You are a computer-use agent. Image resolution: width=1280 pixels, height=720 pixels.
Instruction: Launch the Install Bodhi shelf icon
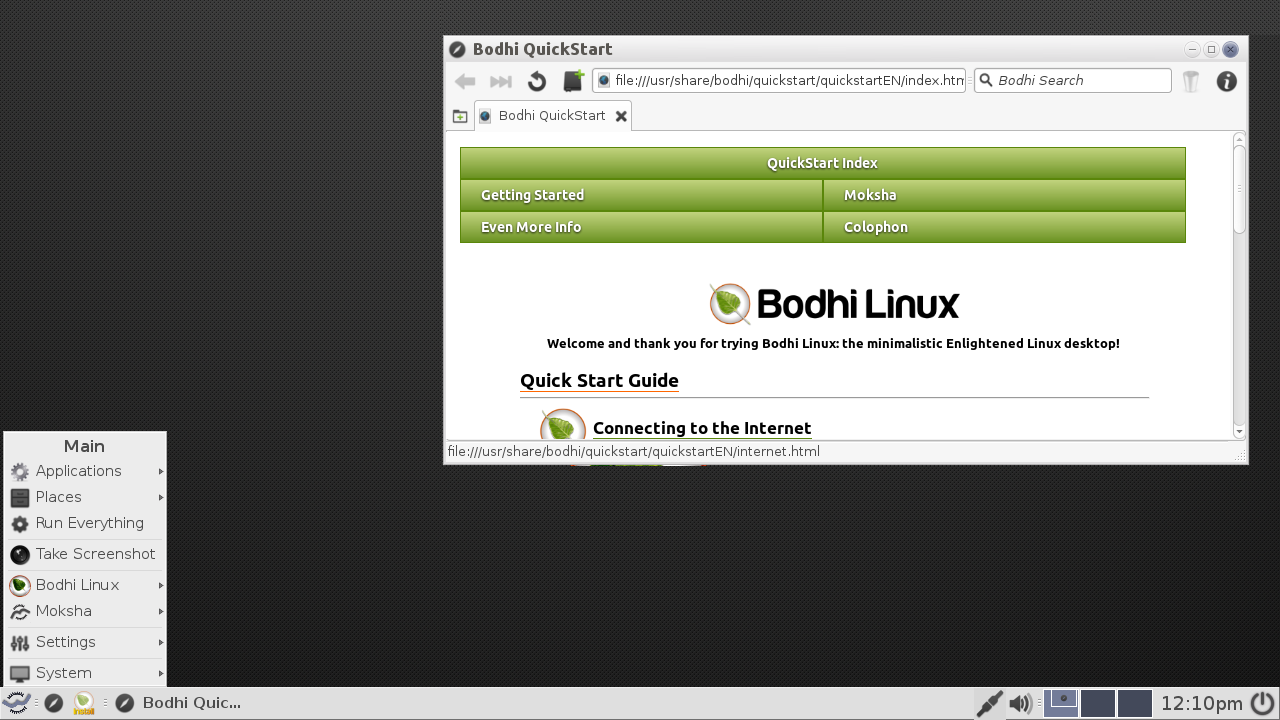coord(84,703)
